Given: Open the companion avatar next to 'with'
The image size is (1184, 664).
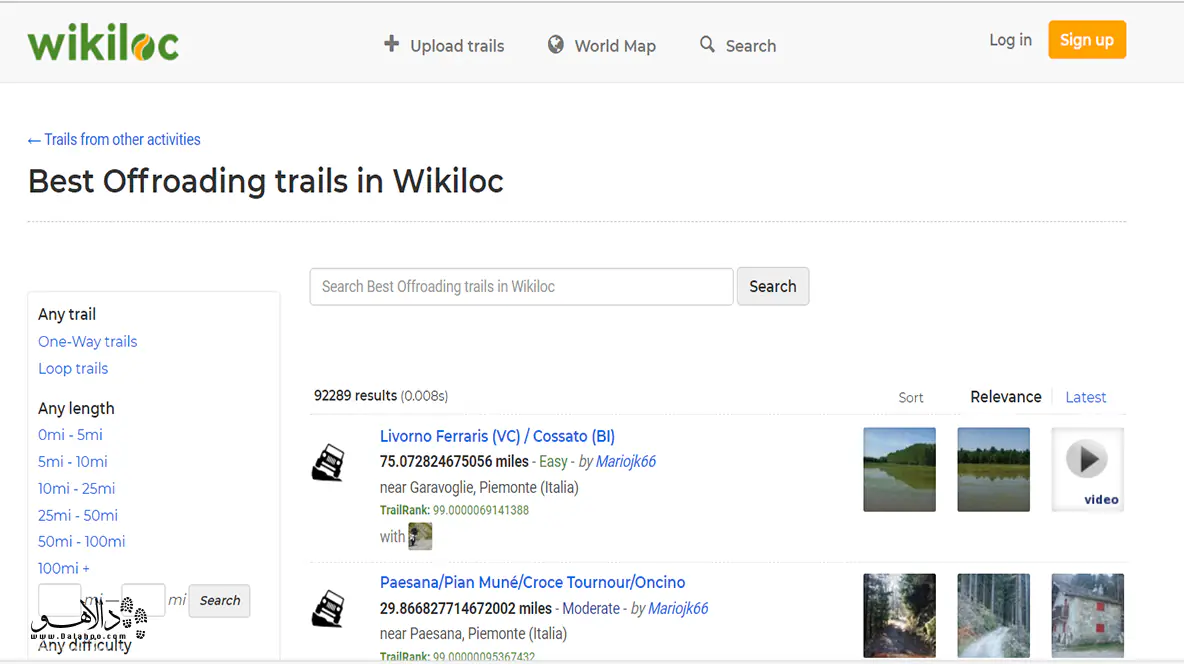Looking at the screenshot, I should [x=420, y=536].
